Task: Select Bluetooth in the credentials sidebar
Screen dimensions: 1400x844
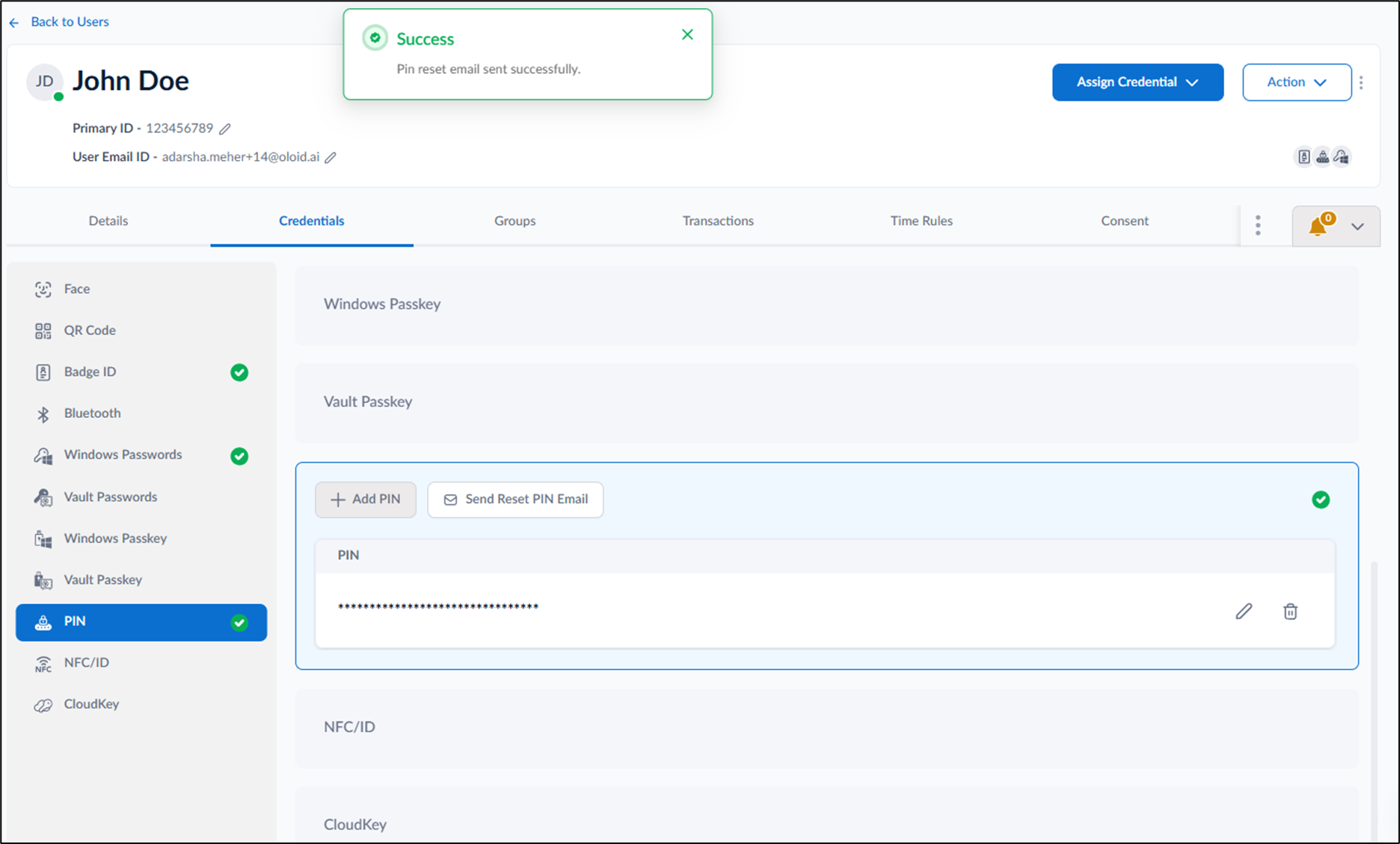Action: click(x=141, y=413)
